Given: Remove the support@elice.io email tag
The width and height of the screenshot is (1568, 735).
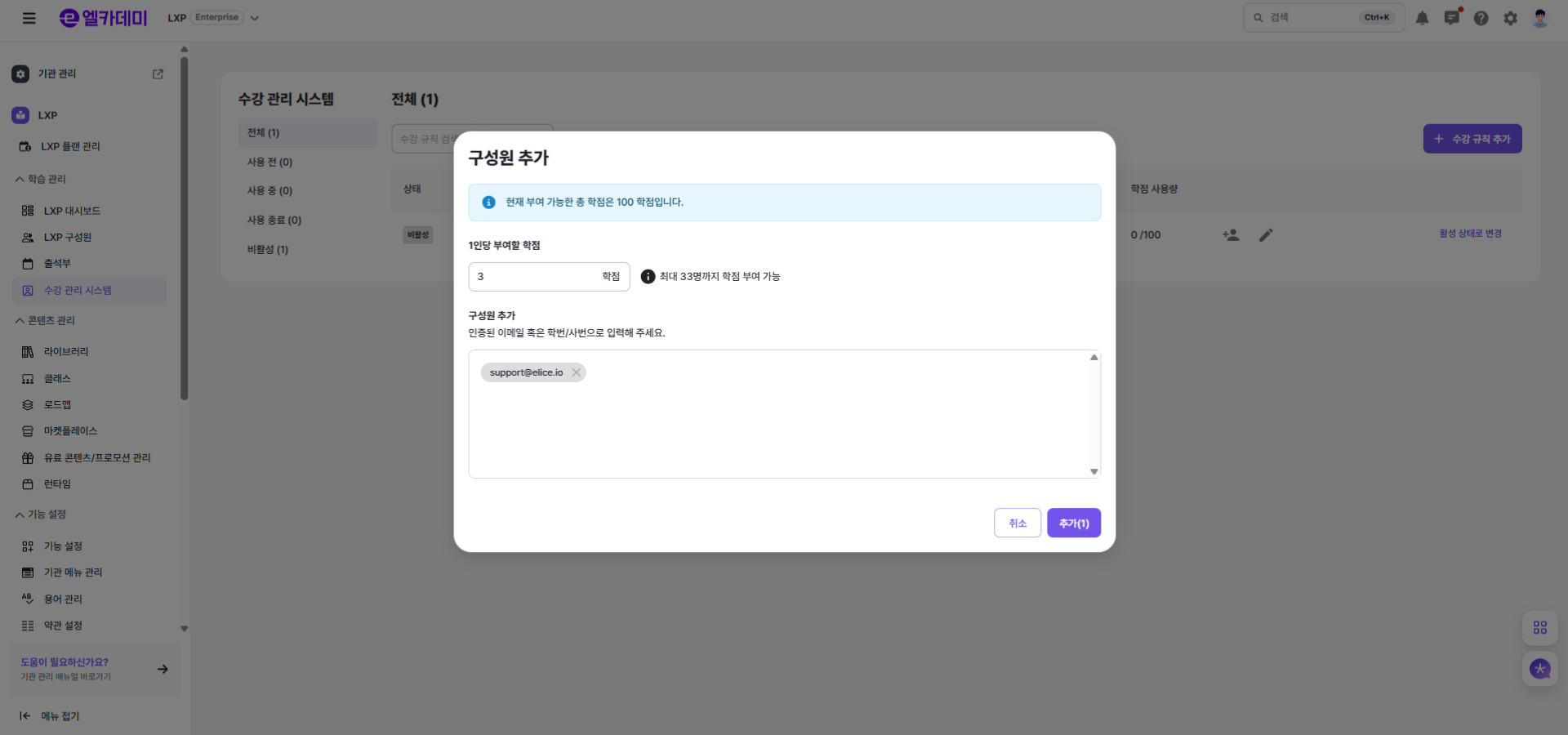Looking at the screenshot, I should tap(576, 372).
